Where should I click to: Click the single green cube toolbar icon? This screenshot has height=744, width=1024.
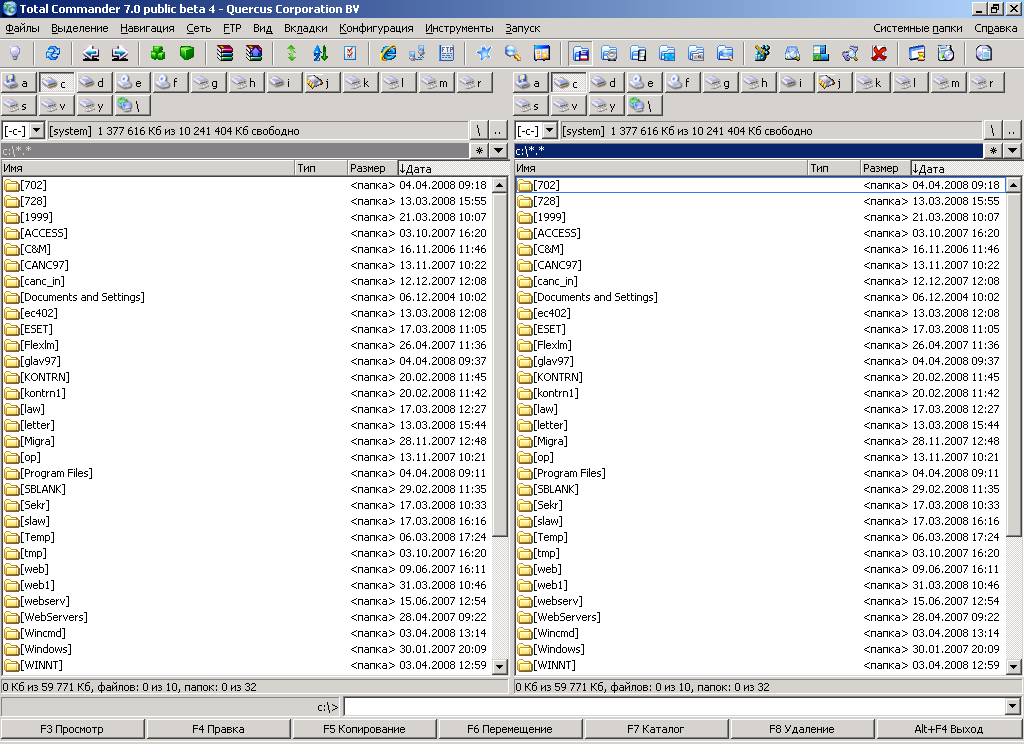pos(187,53)
